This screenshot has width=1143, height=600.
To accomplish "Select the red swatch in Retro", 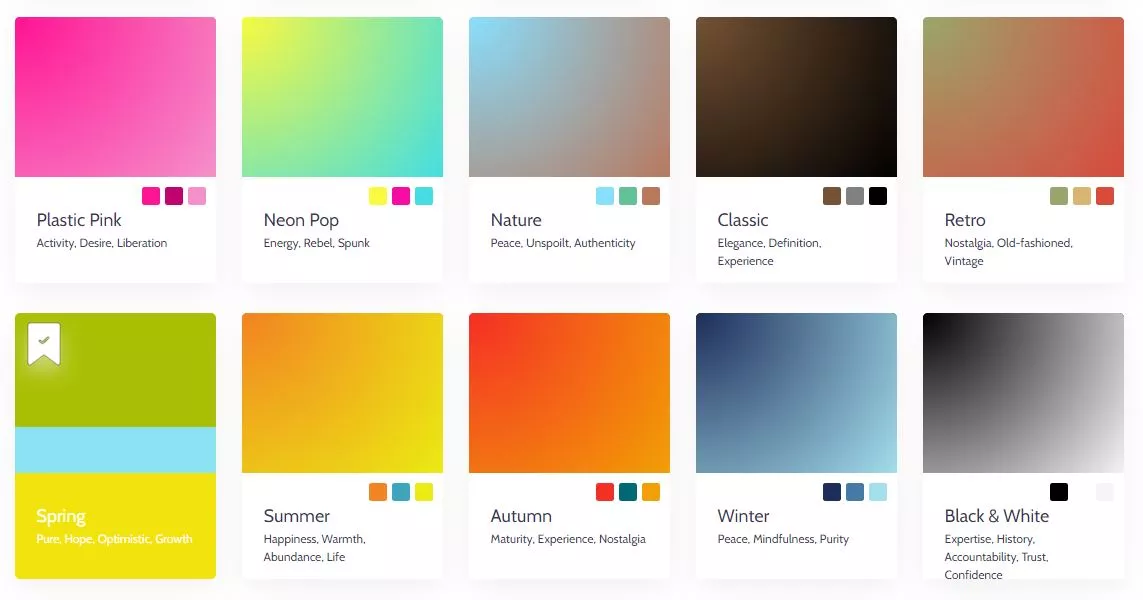I will 1105,196.
